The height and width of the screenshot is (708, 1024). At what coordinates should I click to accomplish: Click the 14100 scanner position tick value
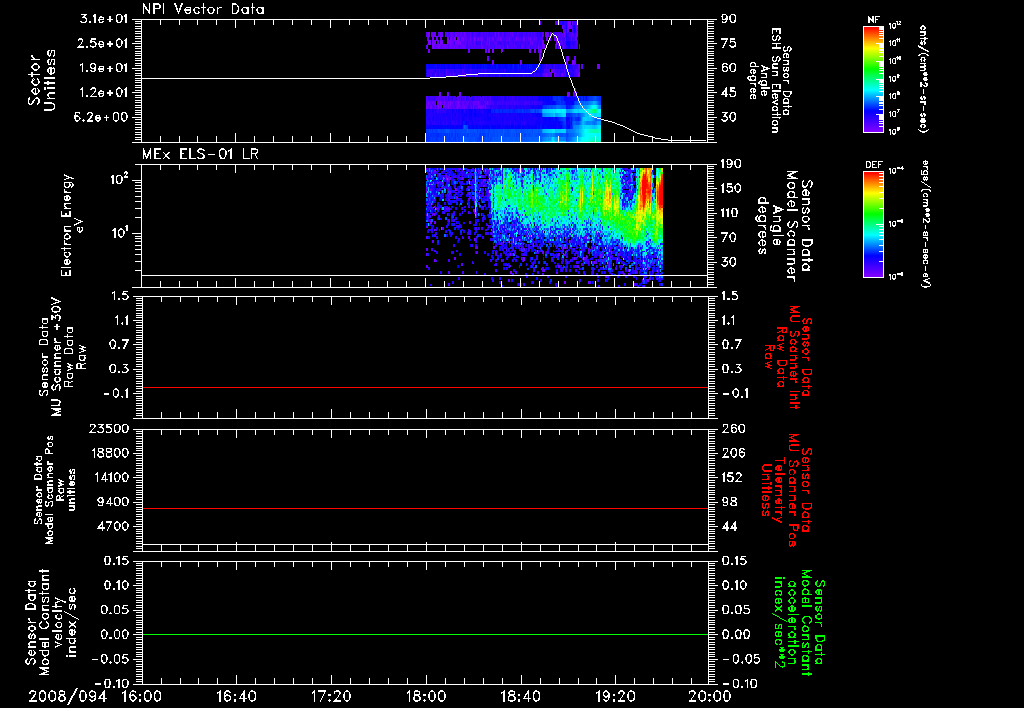[109, 477]
